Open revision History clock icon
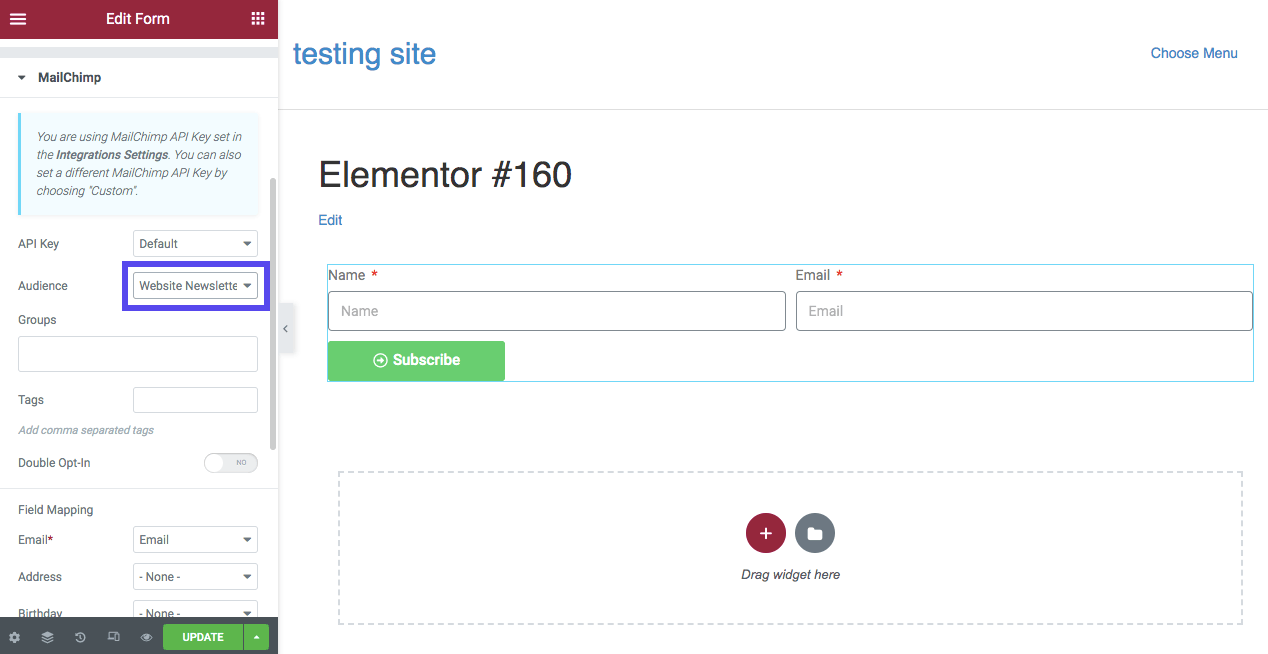 tap(80, 636)
